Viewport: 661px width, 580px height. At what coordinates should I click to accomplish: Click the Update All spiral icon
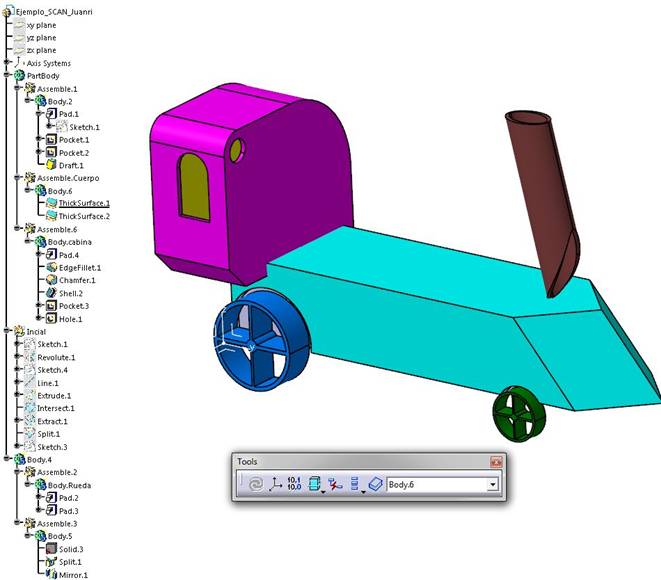point(256,483)
